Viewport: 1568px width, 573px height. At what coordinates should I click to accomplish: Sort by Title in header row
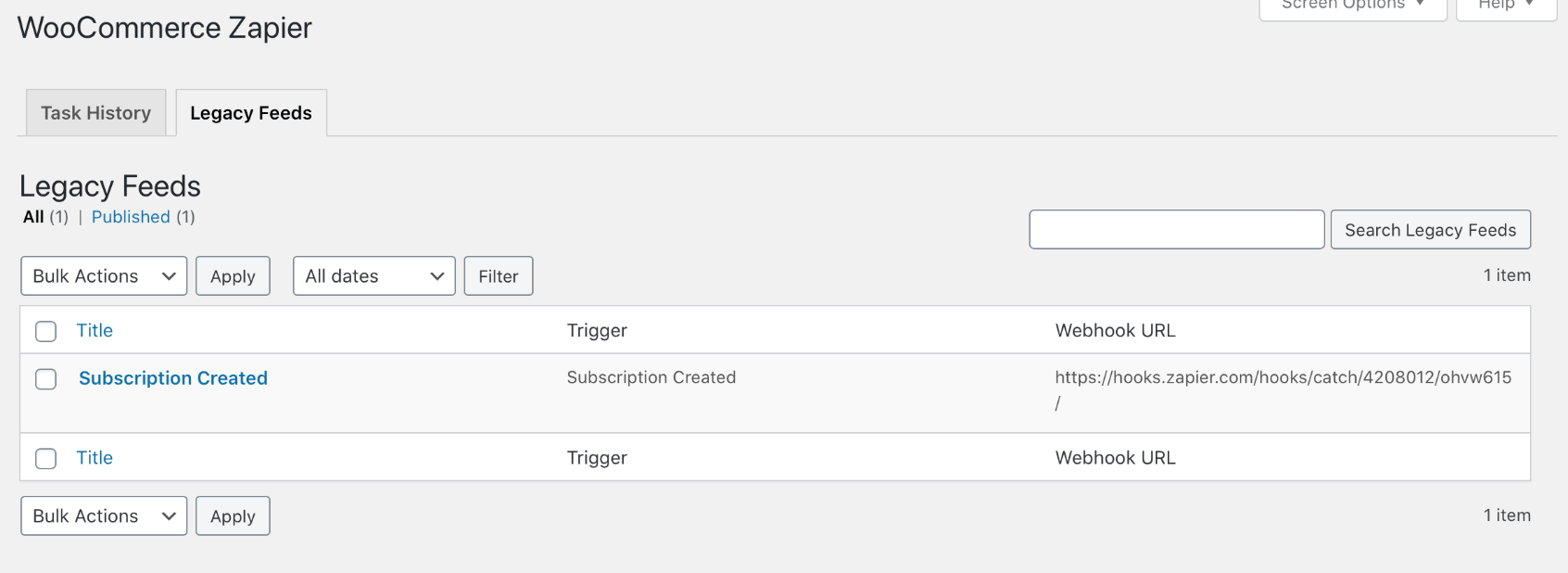point(95,331)
